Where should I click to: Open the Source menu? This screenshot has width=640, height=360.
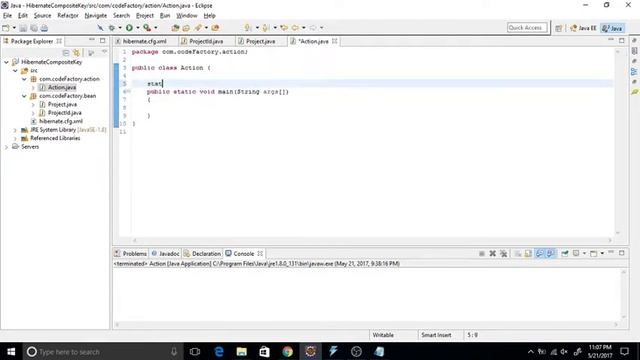42,16
